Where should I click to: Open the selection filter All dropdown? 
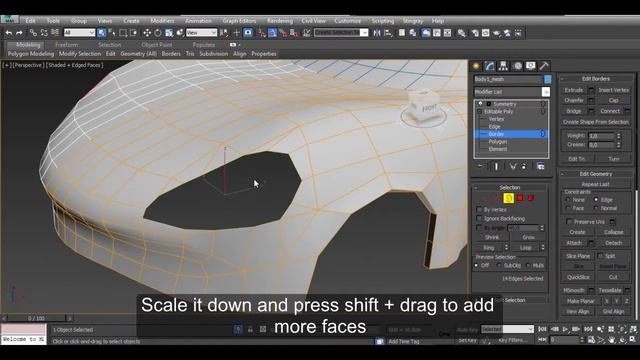pyautogui.click(x=79, y=33)
